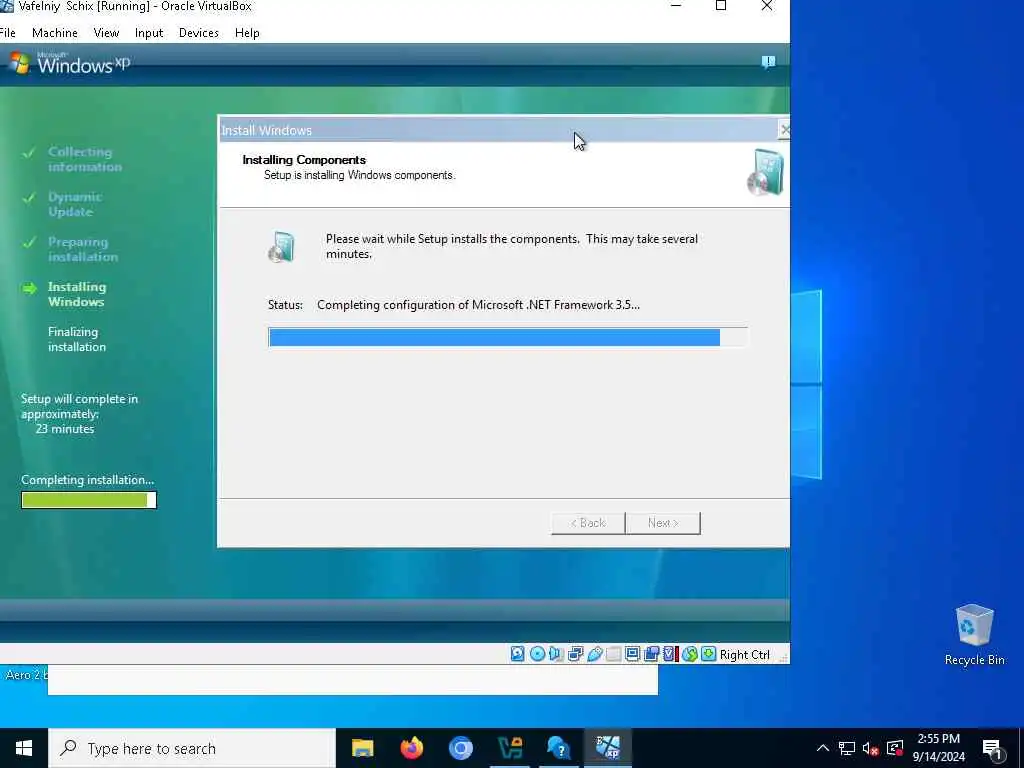Image resolution: width=1024 pixels, height=768 pixels.
Task: Click the hard disk activity icon in VirtualBox status bar
Action: [x=517, y=654]
